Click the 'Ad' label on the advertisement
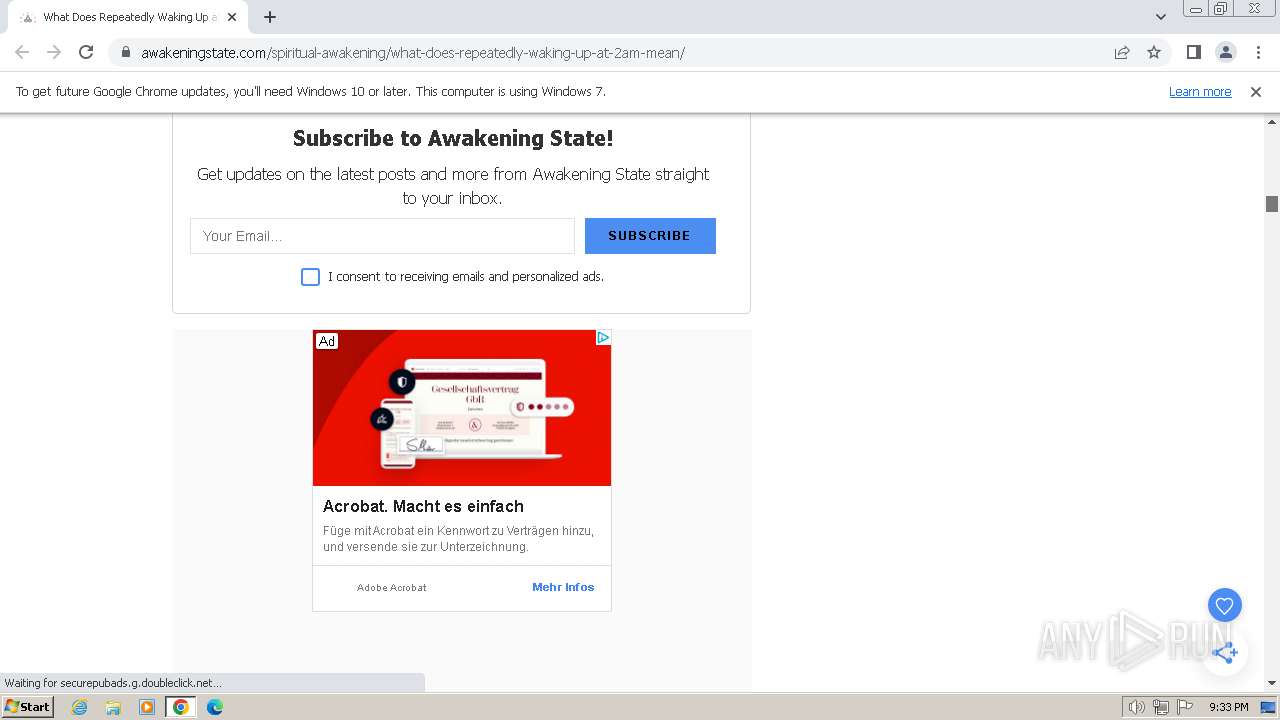The width and height of the screenshot is (1280, 720). click(x=327, y=341)
